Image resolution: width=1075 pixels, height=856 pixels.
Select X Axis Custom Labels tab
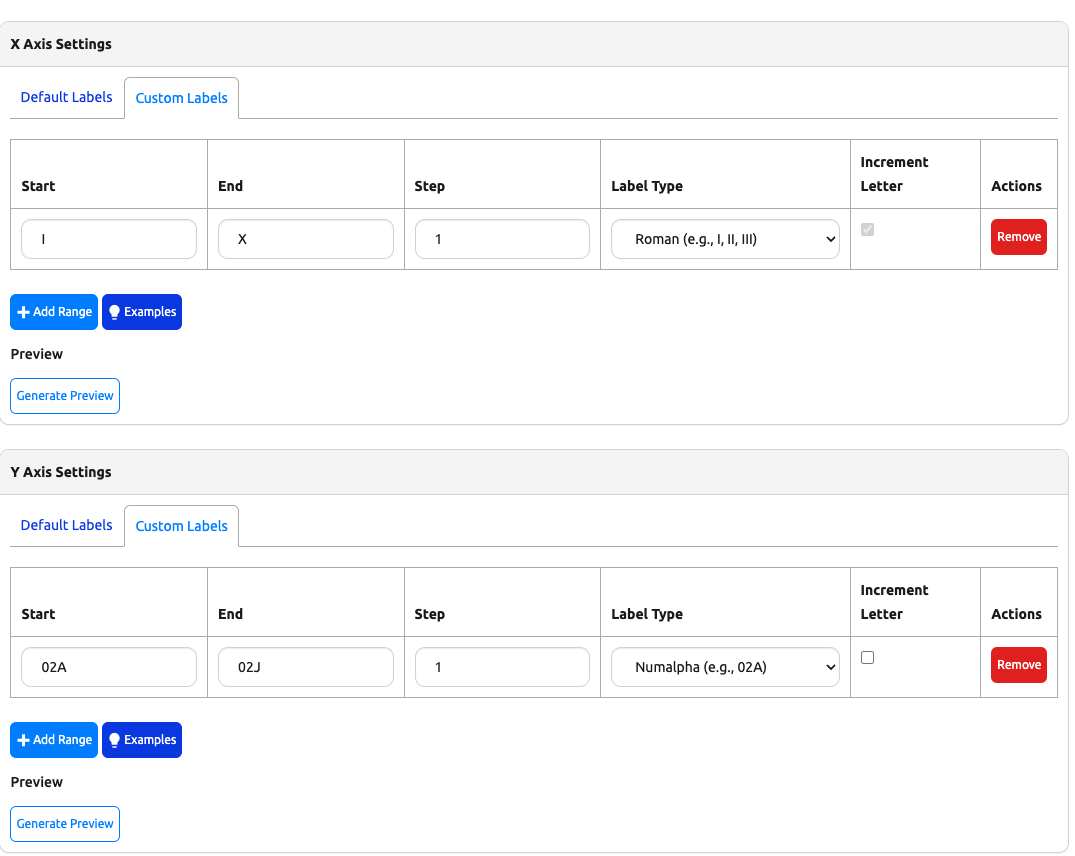click(x=181, y=98)
